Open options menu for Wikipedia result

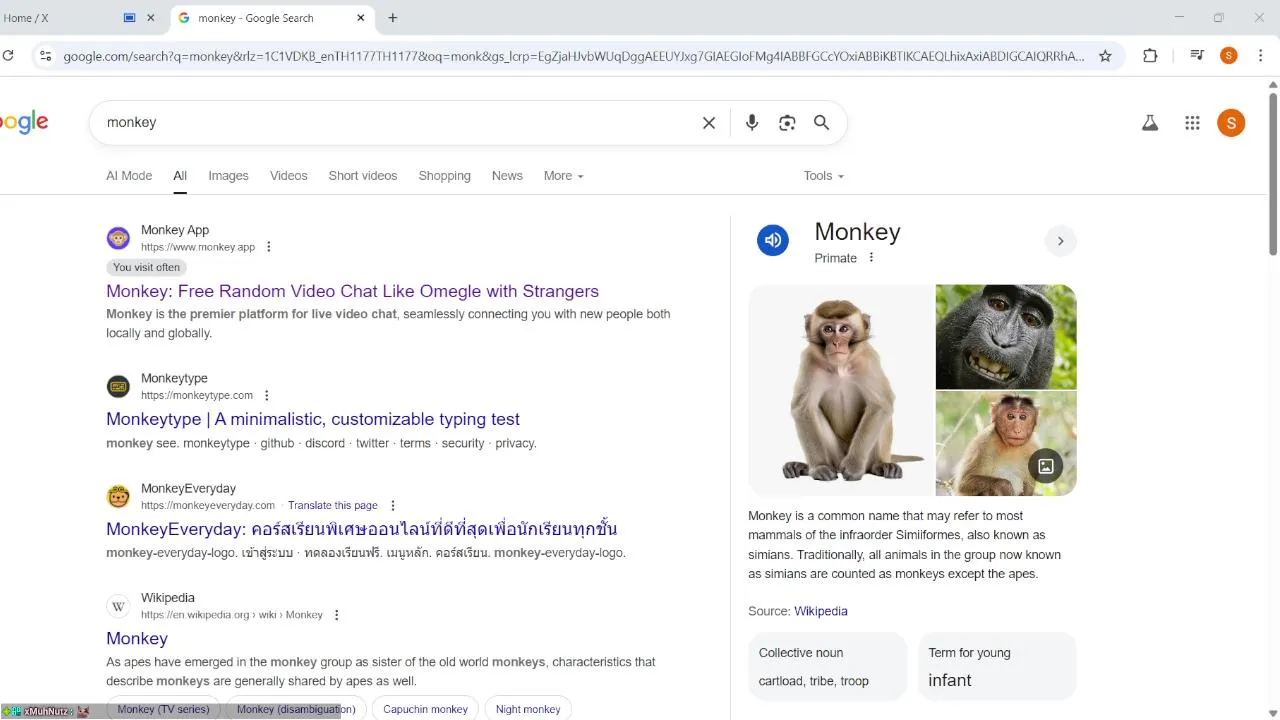336,615
